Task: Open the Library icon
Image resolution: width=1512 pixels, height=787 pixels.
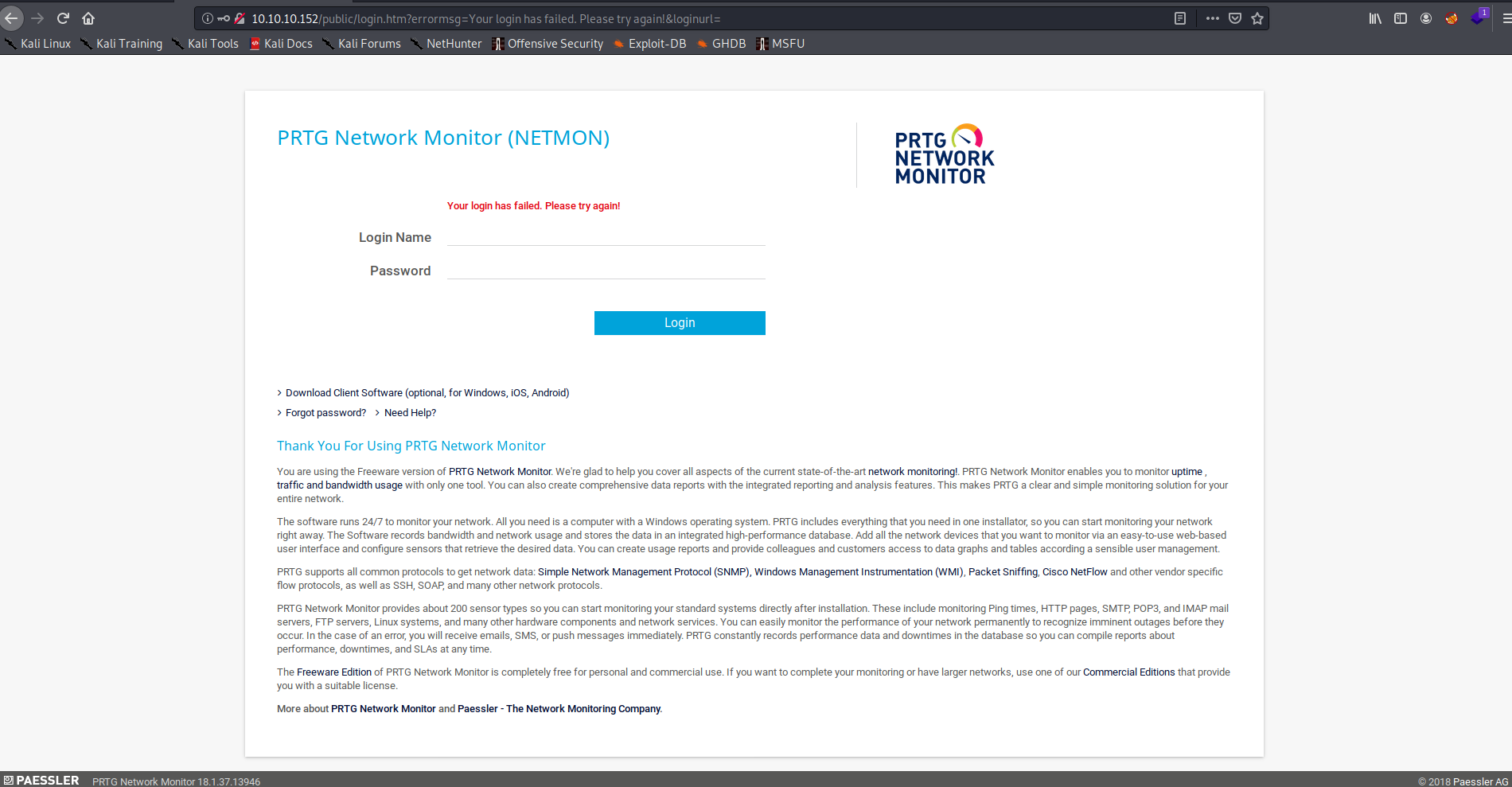Action: [x=1374, y=18]
